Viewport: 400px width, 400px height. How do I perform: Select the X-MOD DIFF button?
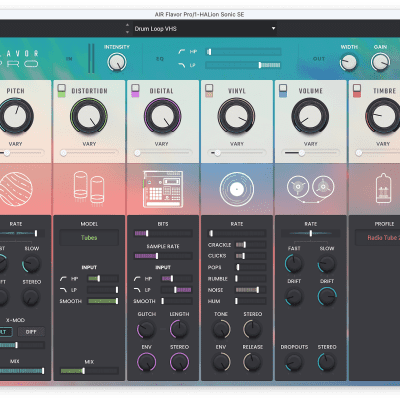pyautogui.click(x=31, y=332)
